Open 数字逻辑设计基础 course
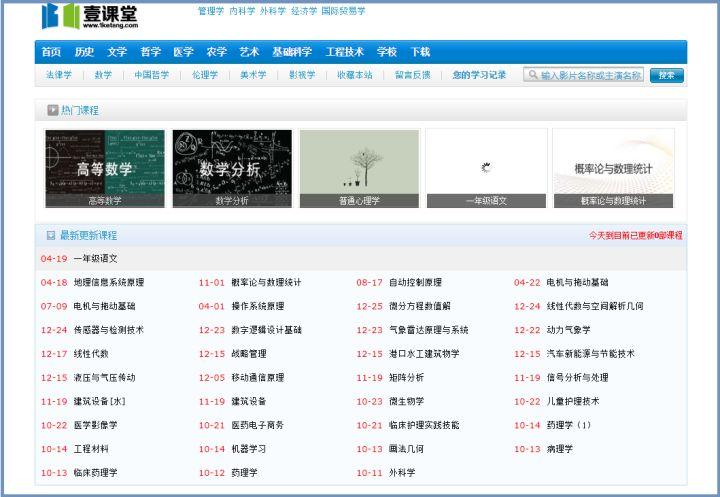The width and height of the screenshot is (720, 497). click(x=266, y=330)
